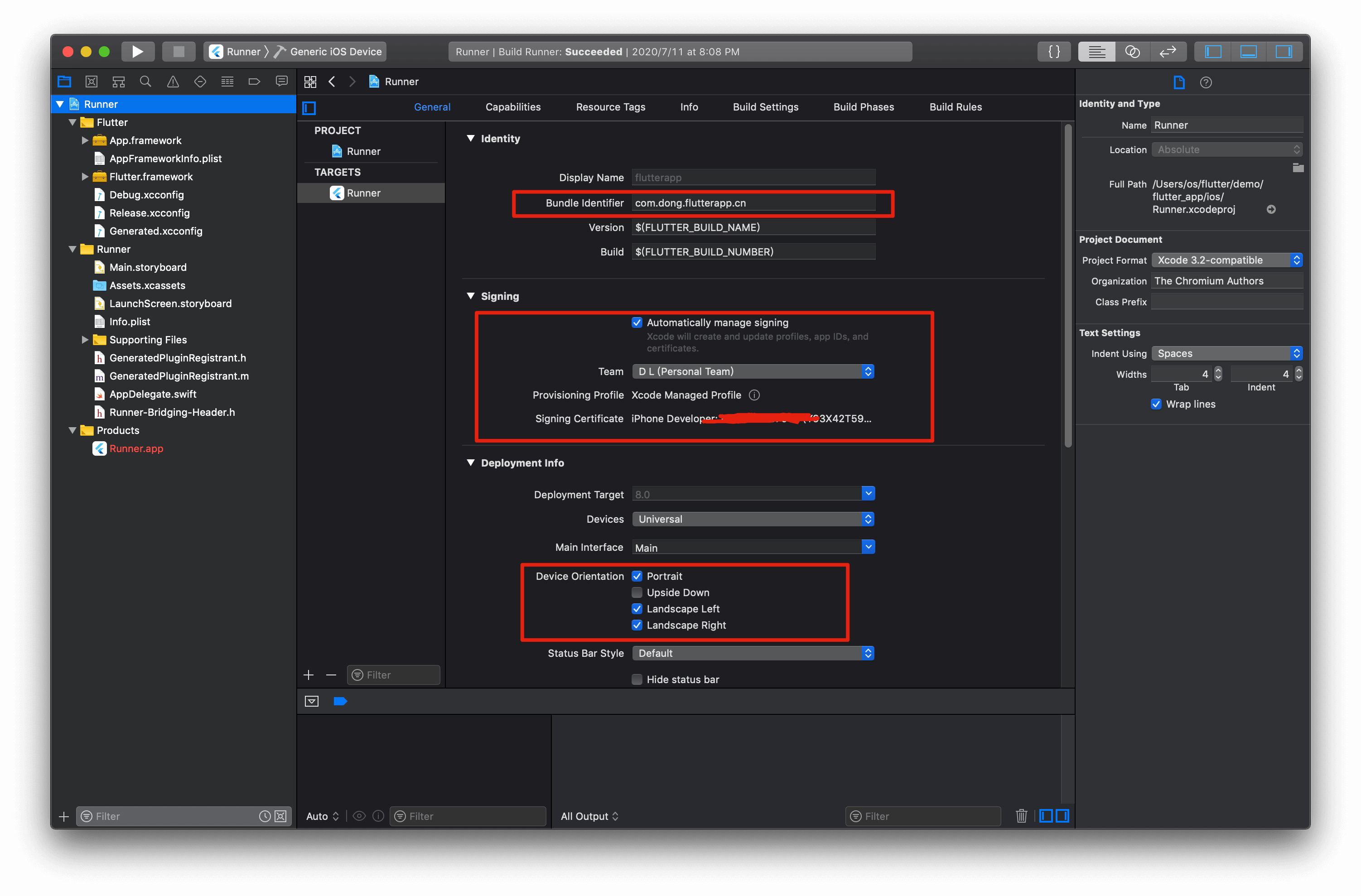
Task: Open the Project navigator folder icon
Action: click(x=64, y=81)
